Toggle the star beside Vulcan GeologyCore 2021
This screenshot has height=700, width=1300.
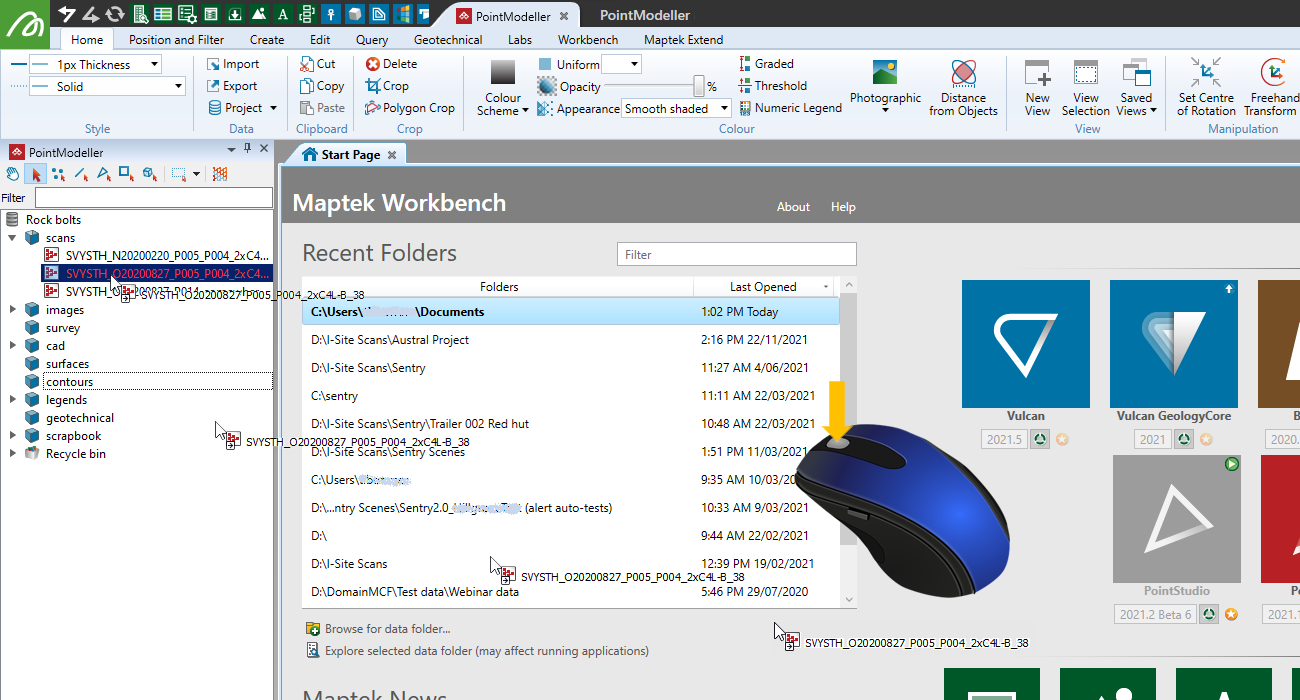1206,440
